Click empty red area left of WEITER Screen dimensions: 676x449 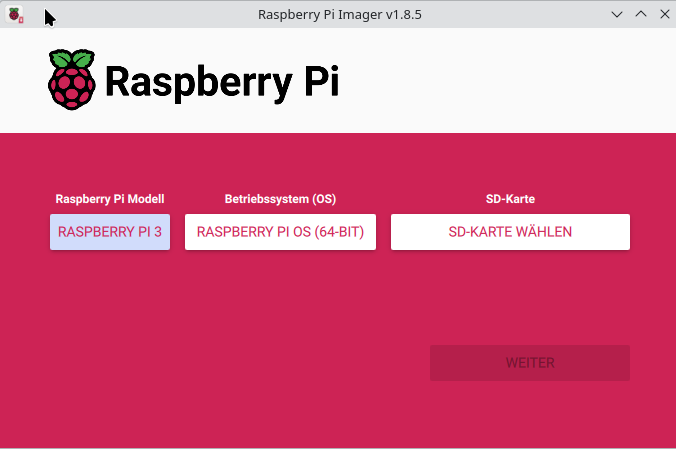pos(250,363)
